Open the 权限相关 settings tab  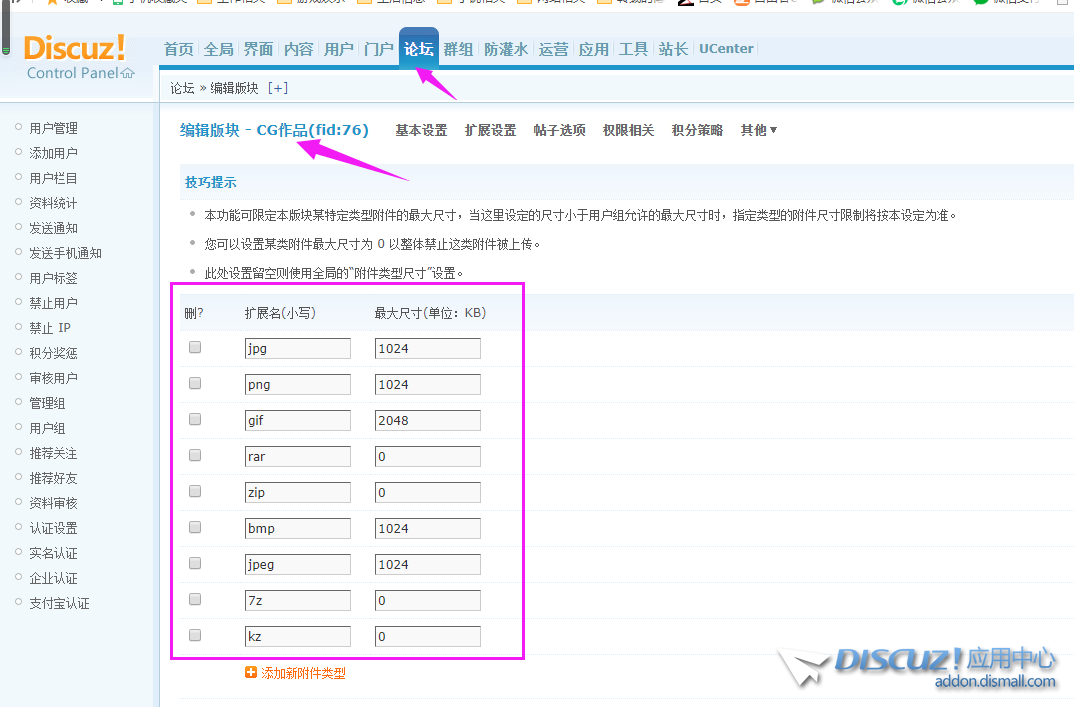pyautogui.click(x=628, y=130)
